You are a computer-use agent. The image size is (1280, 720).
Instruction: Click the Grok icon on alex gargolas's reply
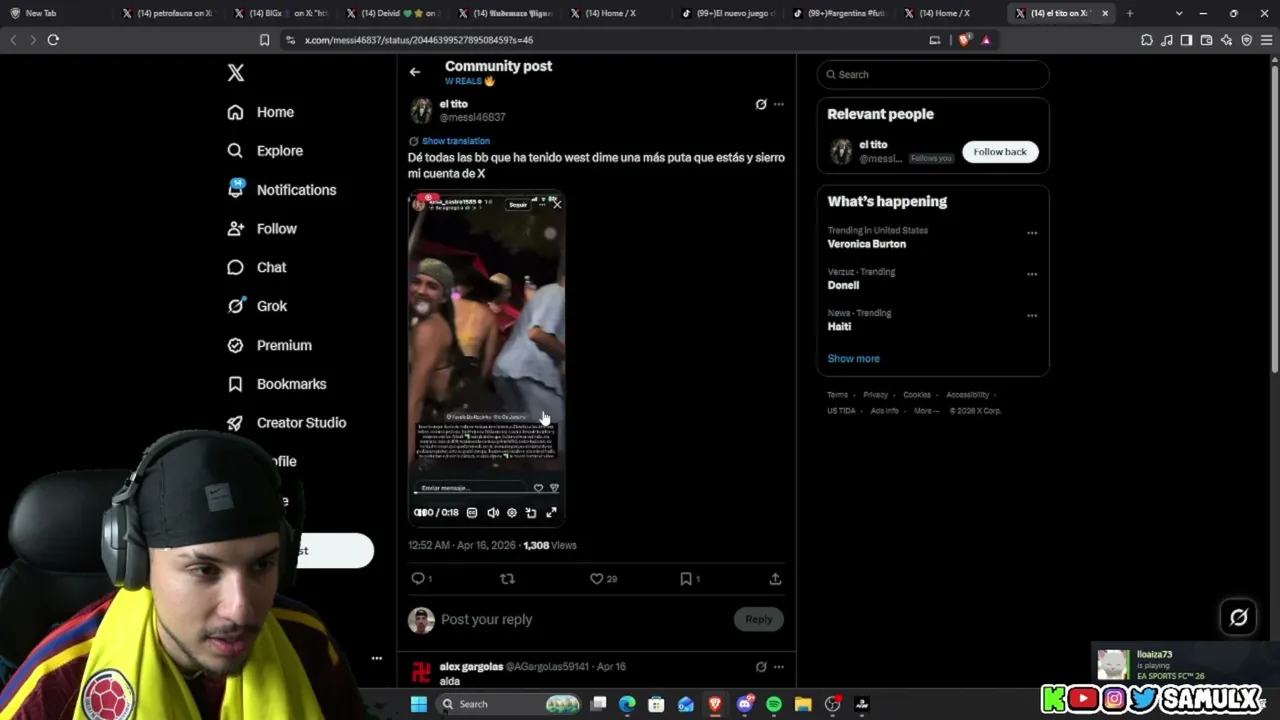pos(761,667)
